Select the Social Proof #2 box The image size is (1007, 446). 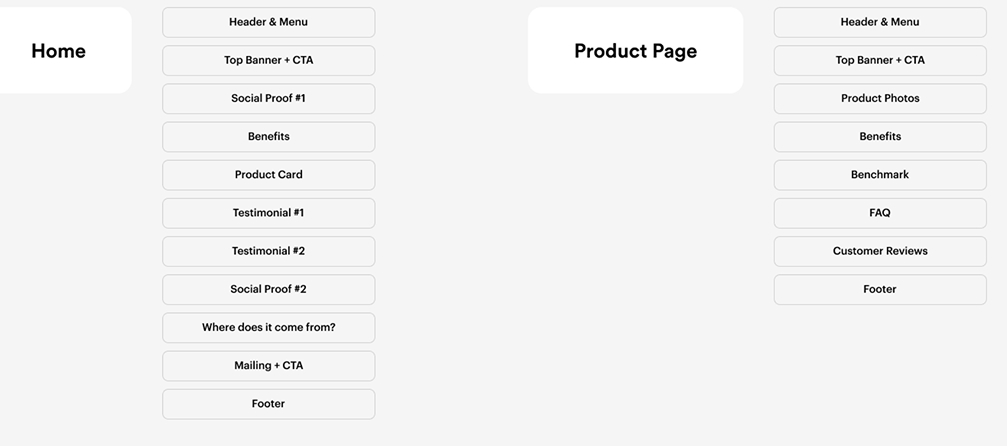click(268, 289)
